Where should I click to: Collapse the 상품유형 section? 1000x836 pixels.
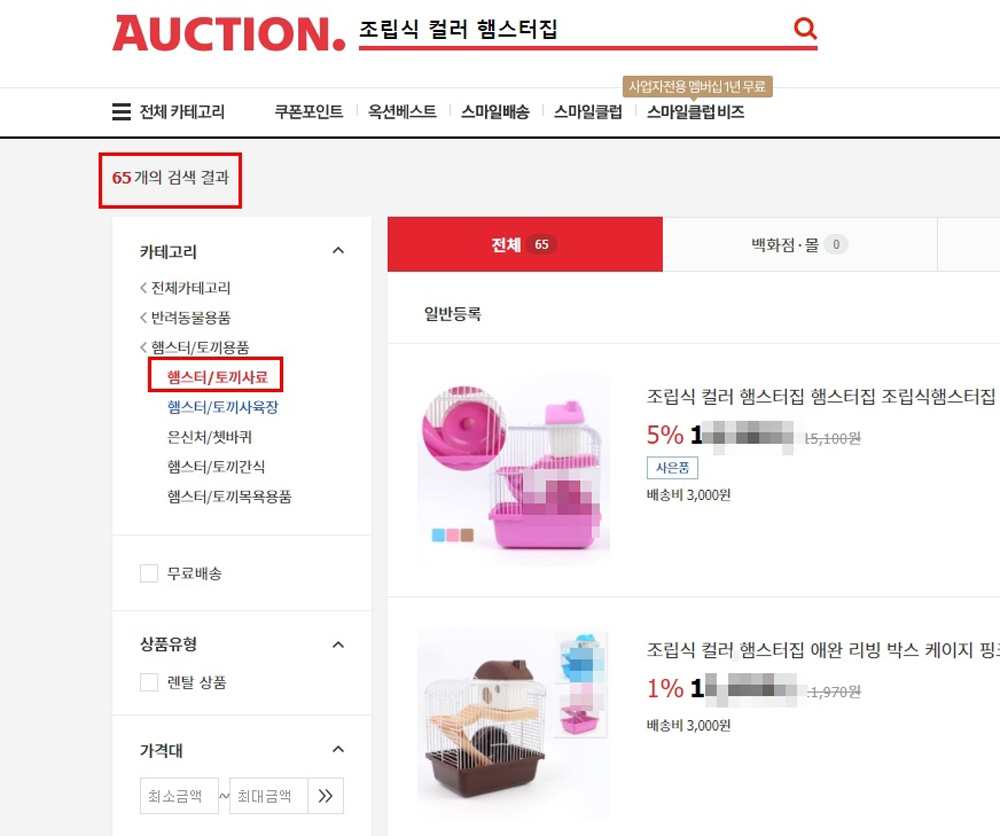pyautogui.click(x=338, y=645)
